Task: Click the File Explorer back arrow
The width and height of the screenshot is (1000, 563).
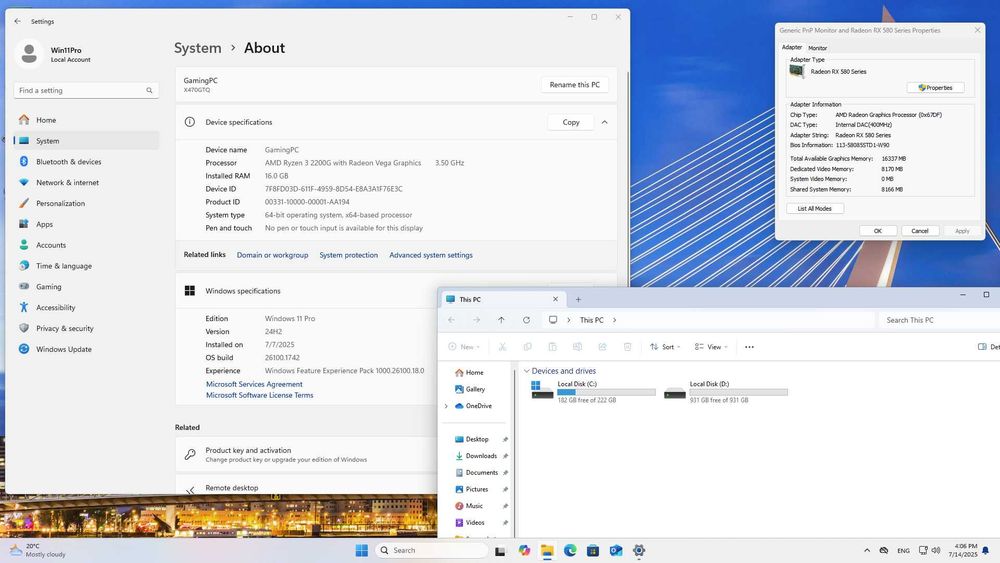Action: pyautogui.click(x=452, y=320)
